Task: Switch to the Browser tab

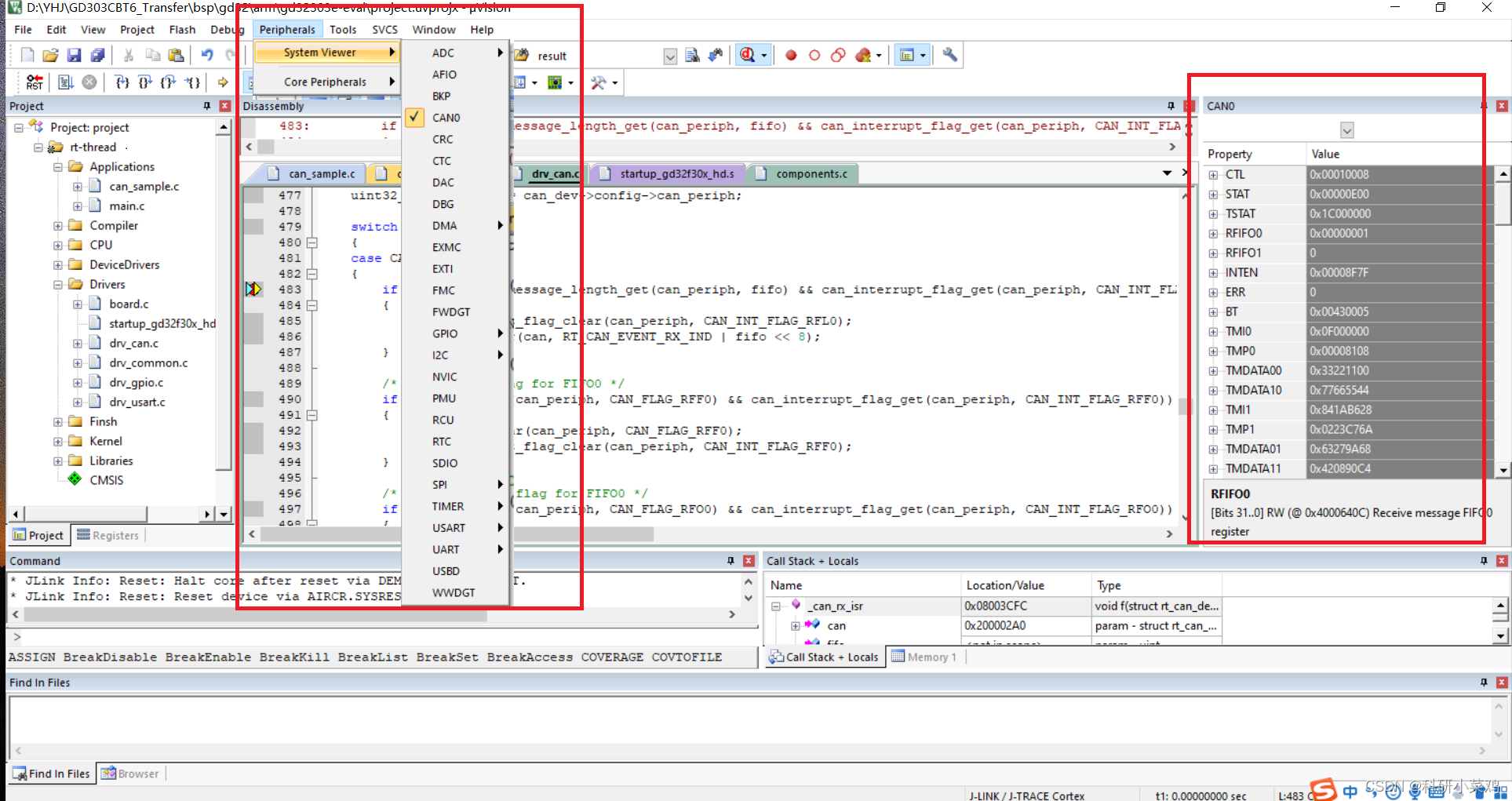Action: point(130,774)
